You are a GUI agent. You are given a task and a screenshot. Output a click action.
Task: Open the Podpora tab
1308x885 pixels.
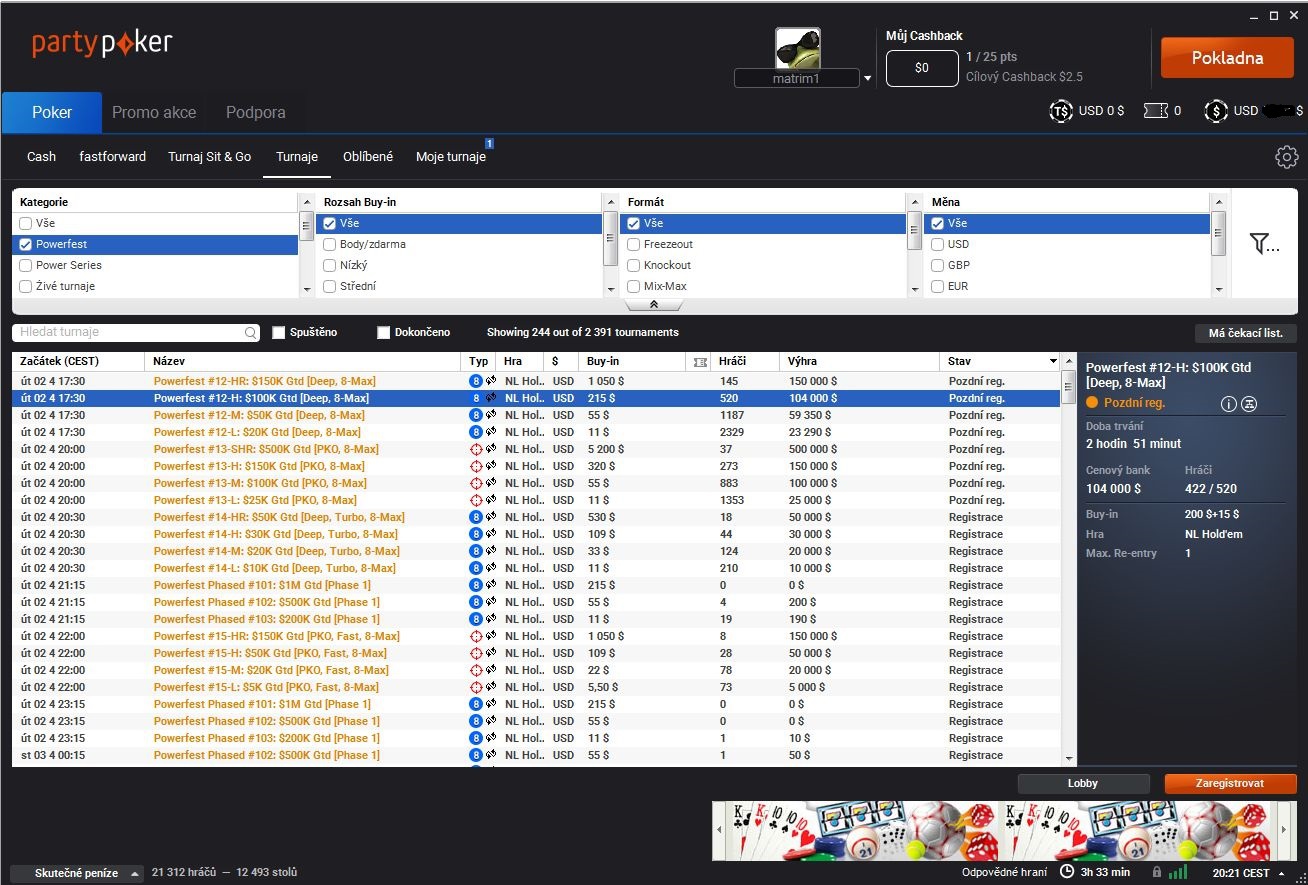pyautogui.click(x=256, y=113)
